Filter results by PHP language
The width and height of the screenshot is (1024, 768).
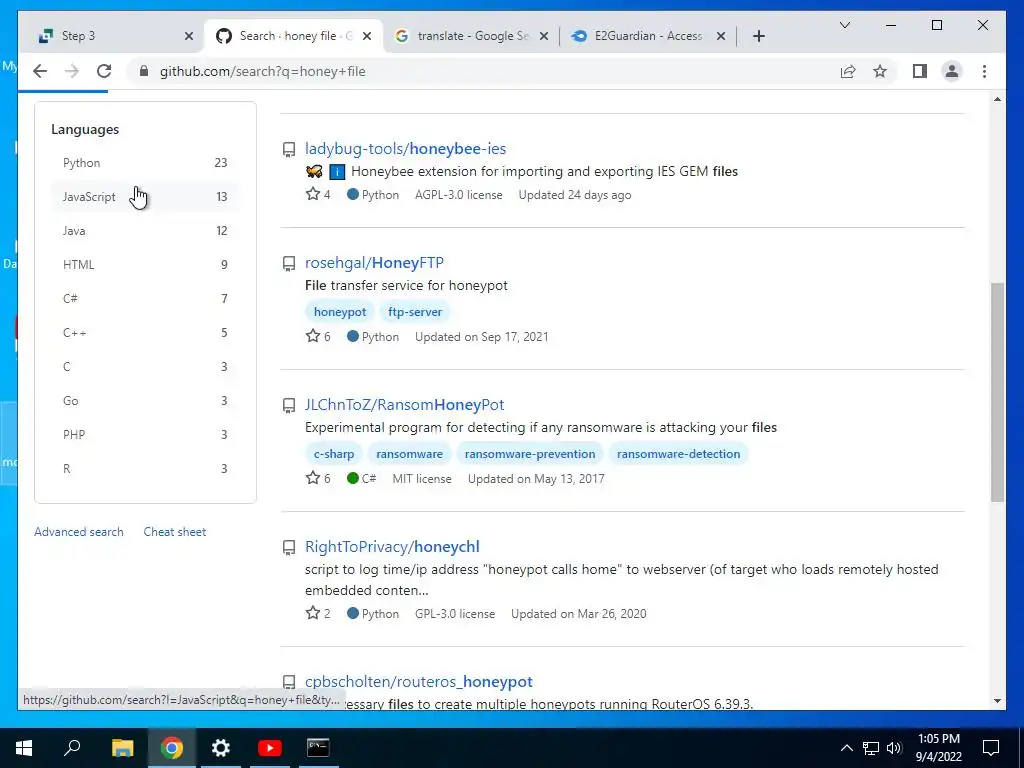[145, 434]
